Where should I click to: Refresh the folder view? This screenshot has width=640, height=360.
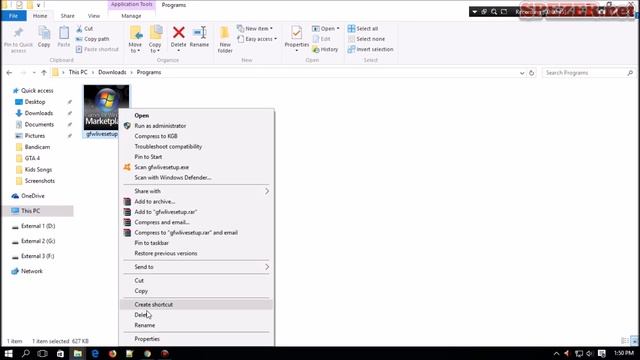(531, 73)
